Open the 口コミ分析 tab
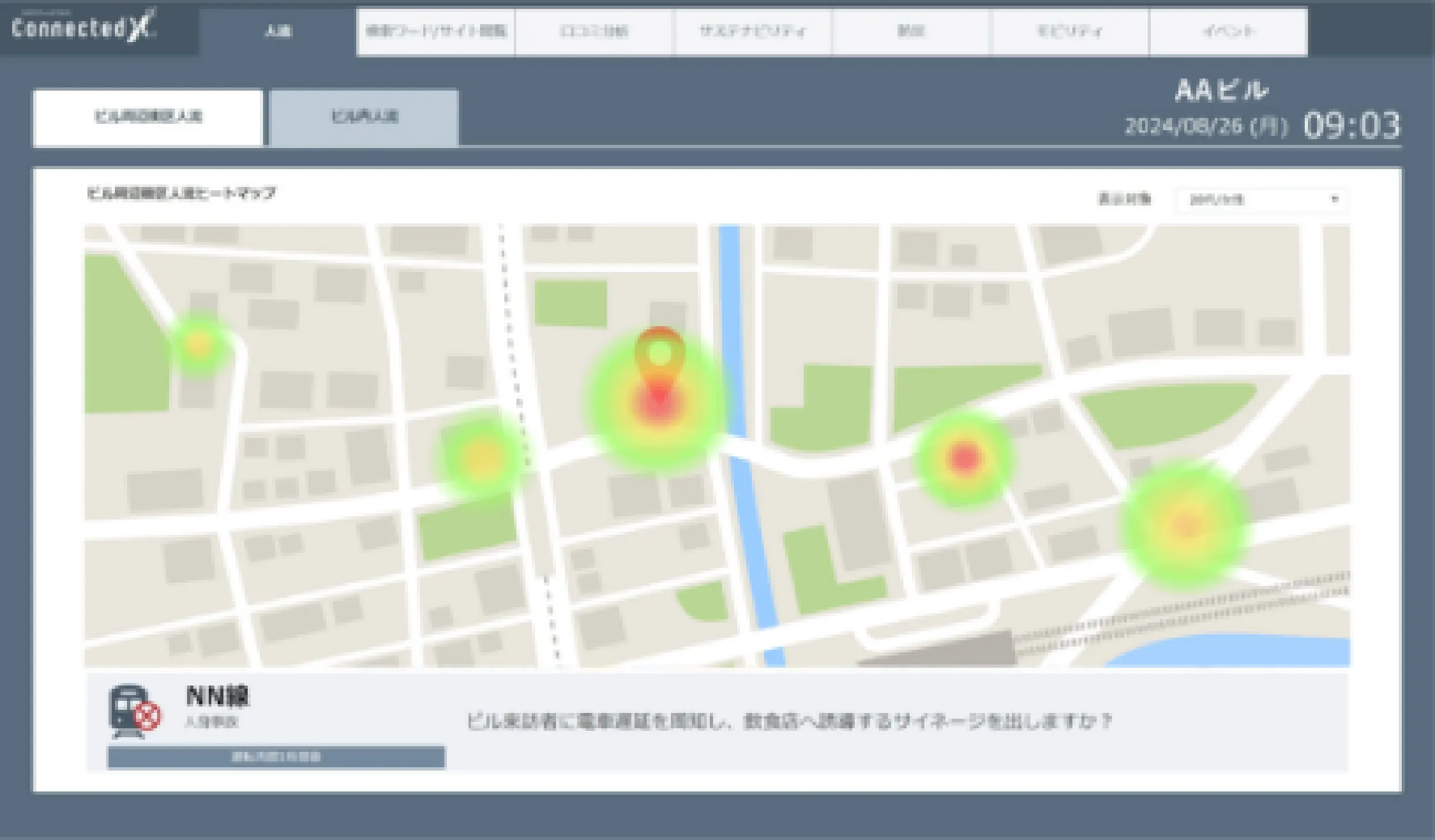Image resolution: width=1435 pixels, height=840 pixels. (x=594, y=31)
